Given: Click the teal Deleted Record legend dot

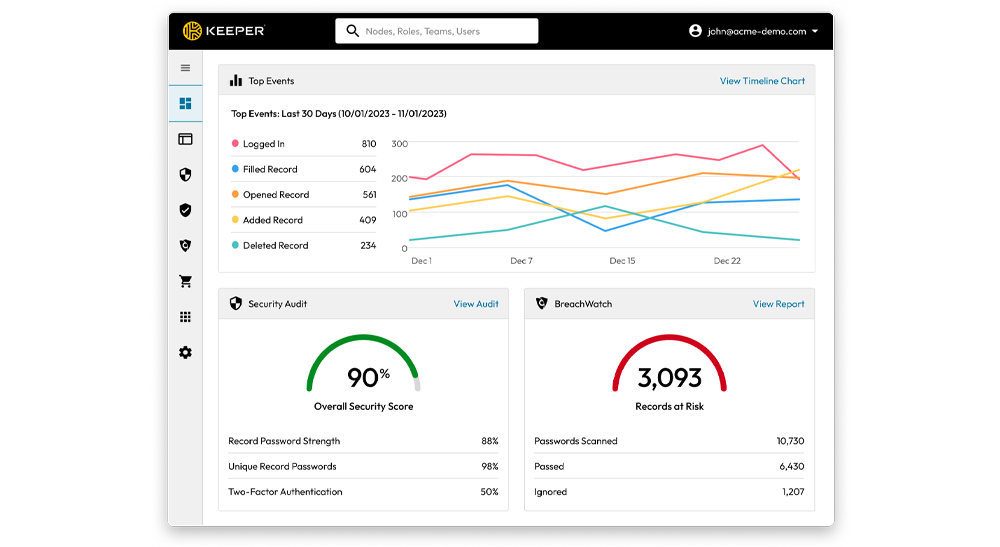Looking at the screenshot, I should (x=235, y=245).
